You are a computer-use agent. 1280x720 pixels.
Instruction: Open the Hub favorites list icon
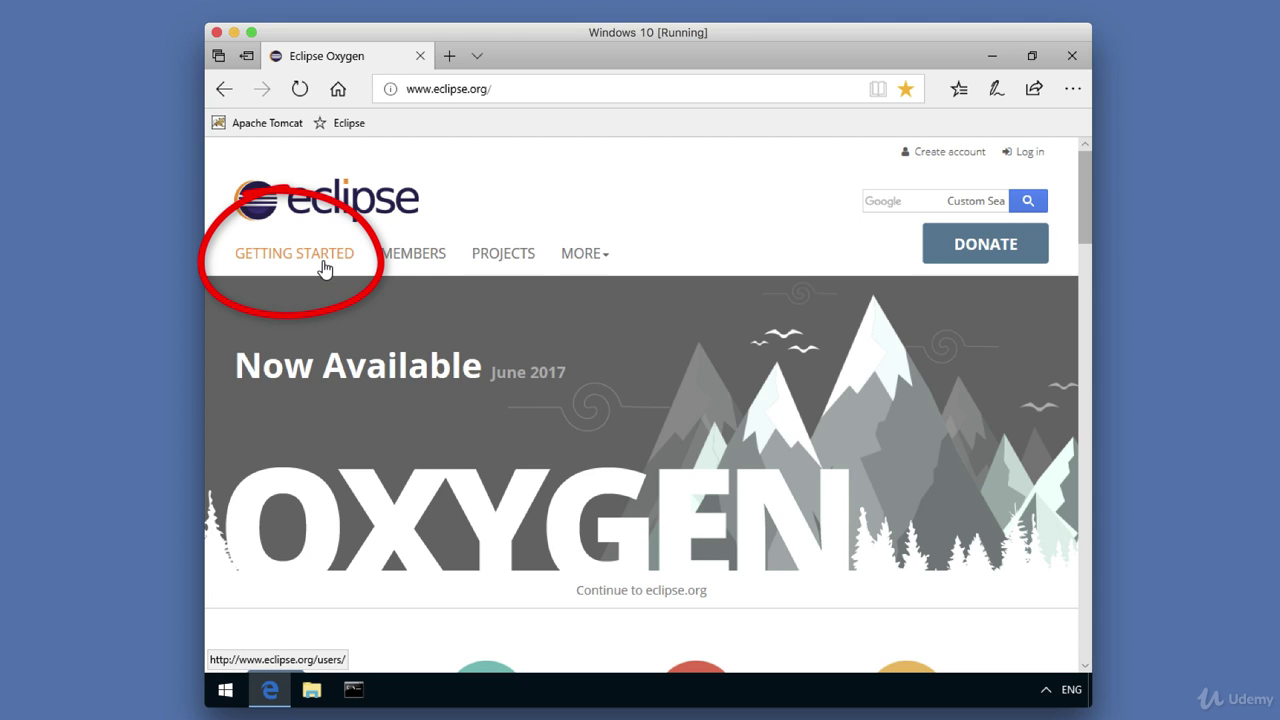[959, 89]
